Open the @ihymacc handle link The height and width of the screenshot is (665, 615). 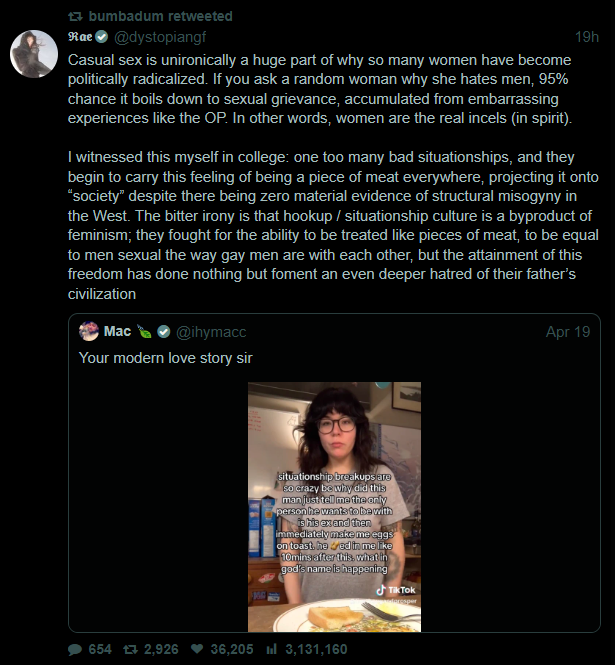tap(211, 331)
